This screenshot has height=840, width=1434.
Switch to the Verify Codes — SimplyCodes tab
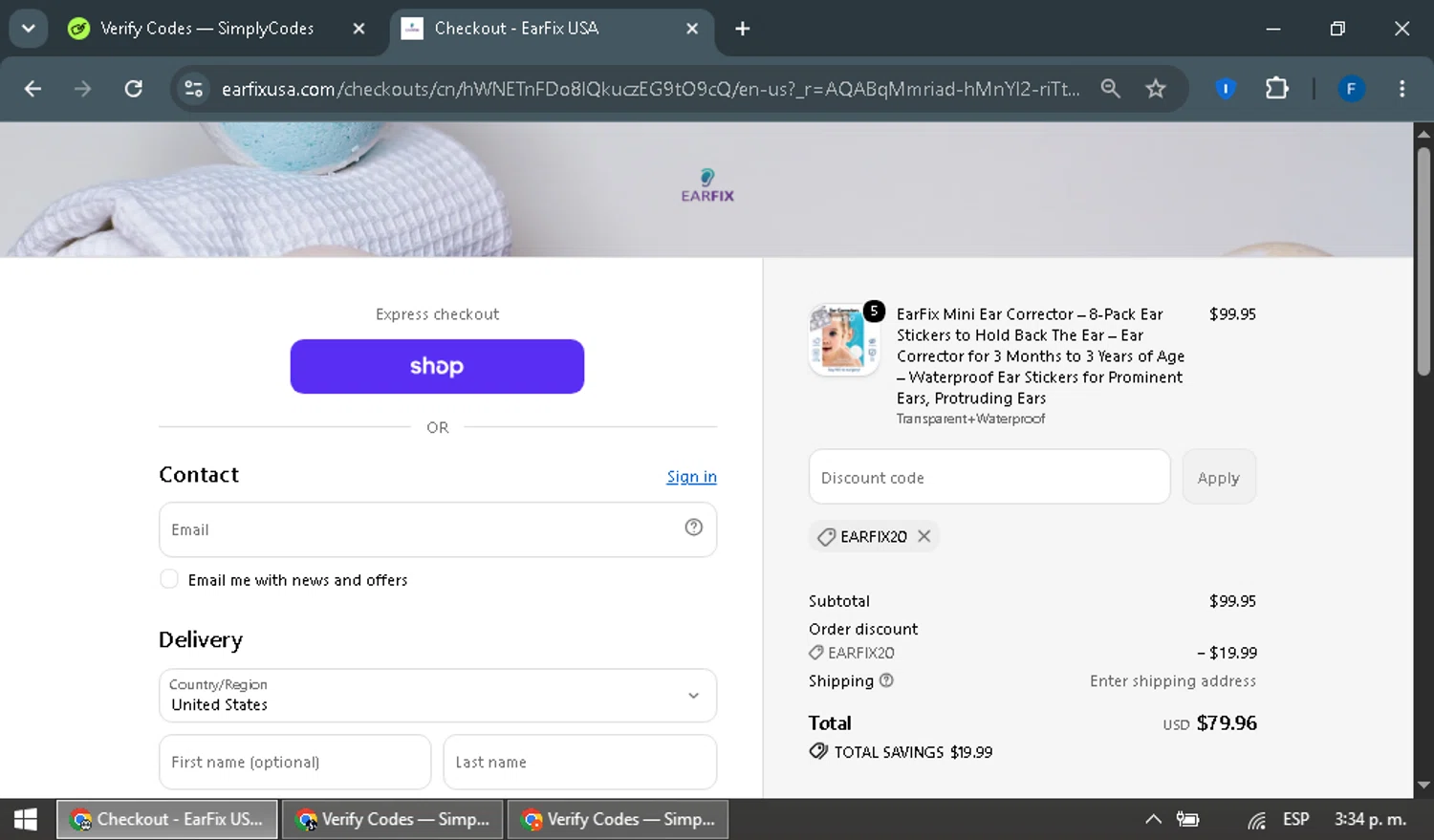point(207,29)
